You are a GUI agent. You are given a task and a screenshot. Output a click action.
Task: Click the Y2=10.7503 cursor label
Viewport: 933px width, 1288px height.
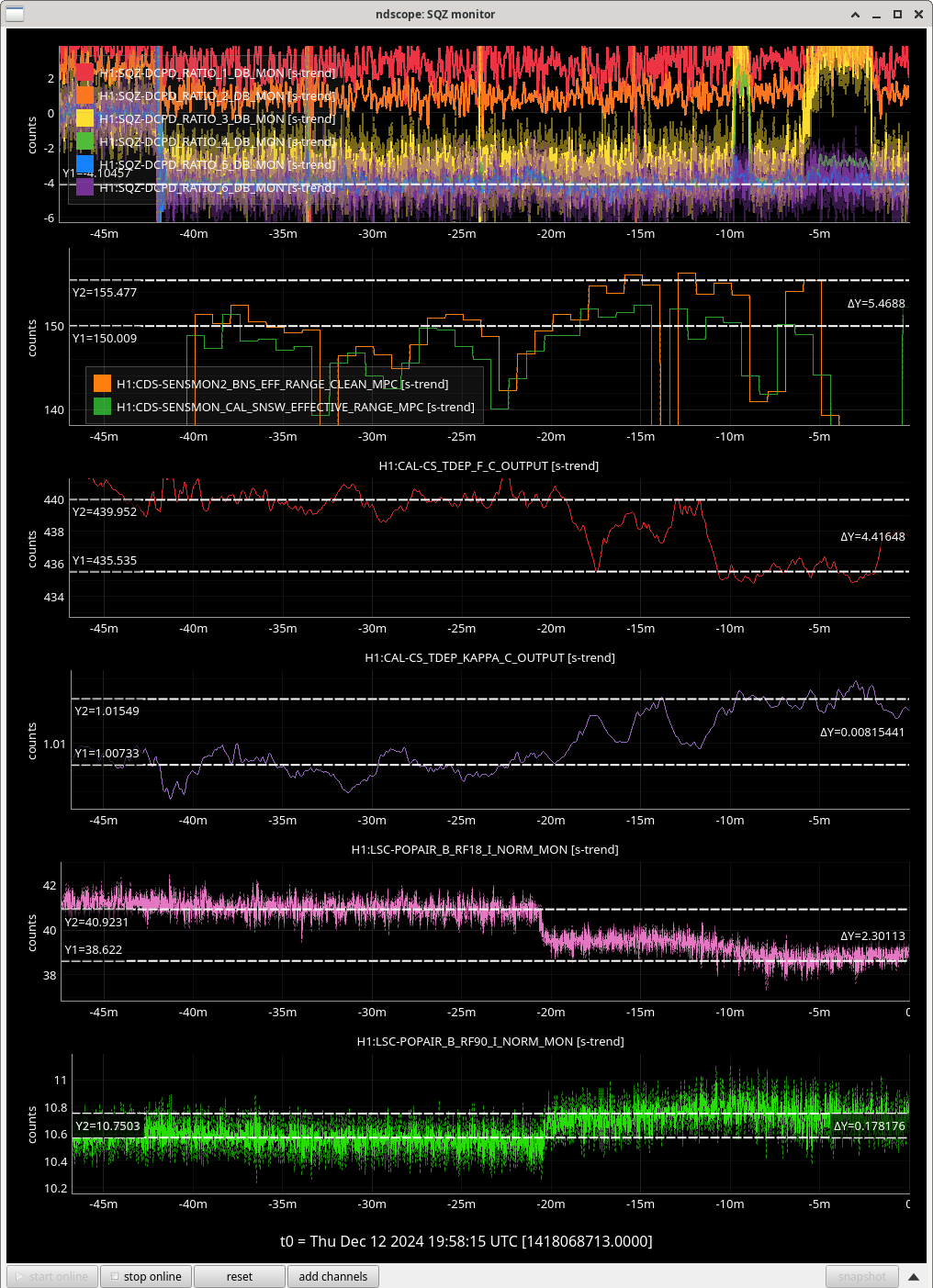point(108,1126)
